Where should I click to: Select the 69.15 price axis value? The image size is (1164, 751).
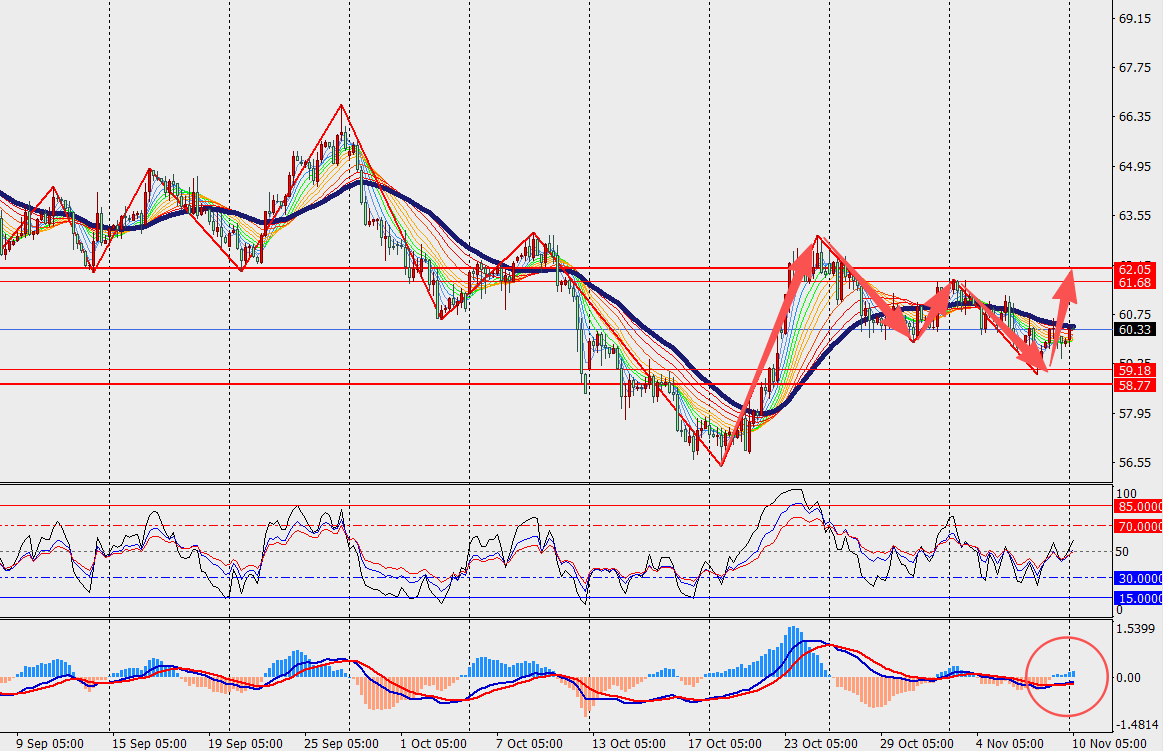click(1134, 19)
